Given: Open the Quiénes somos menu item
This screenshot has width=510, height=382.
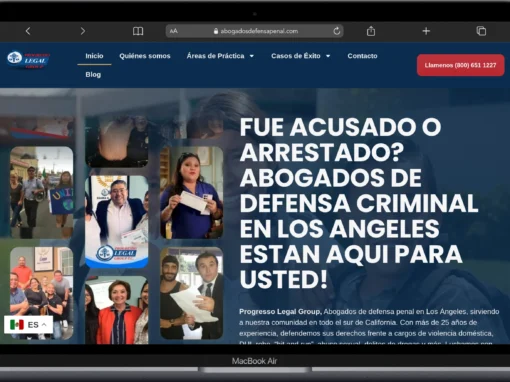Looking at the screenshot, I should click(145, 56).
